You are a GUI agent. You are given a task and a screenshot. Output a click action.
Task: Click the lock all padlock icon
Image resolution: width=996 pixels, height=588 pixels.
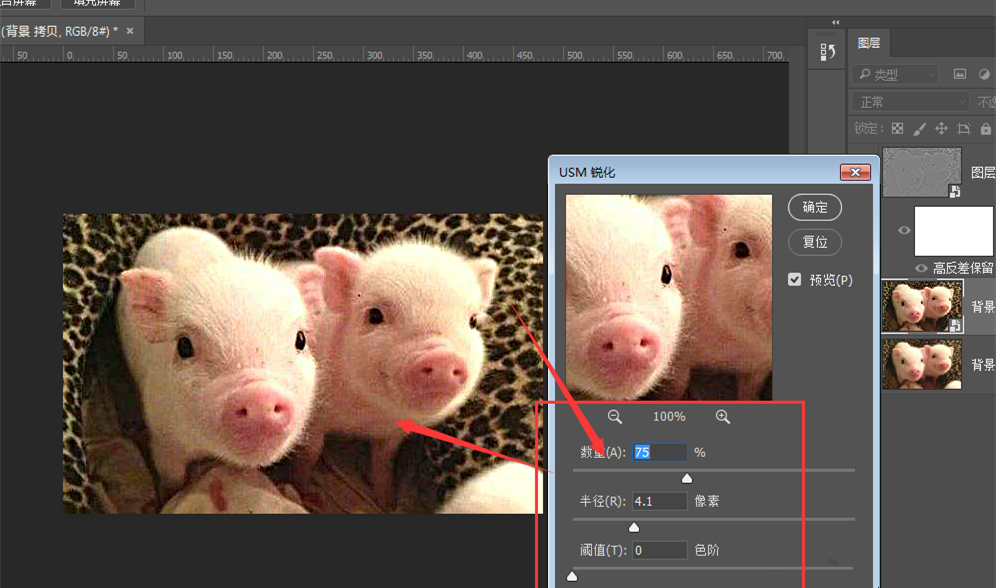[x=986, y=129]
